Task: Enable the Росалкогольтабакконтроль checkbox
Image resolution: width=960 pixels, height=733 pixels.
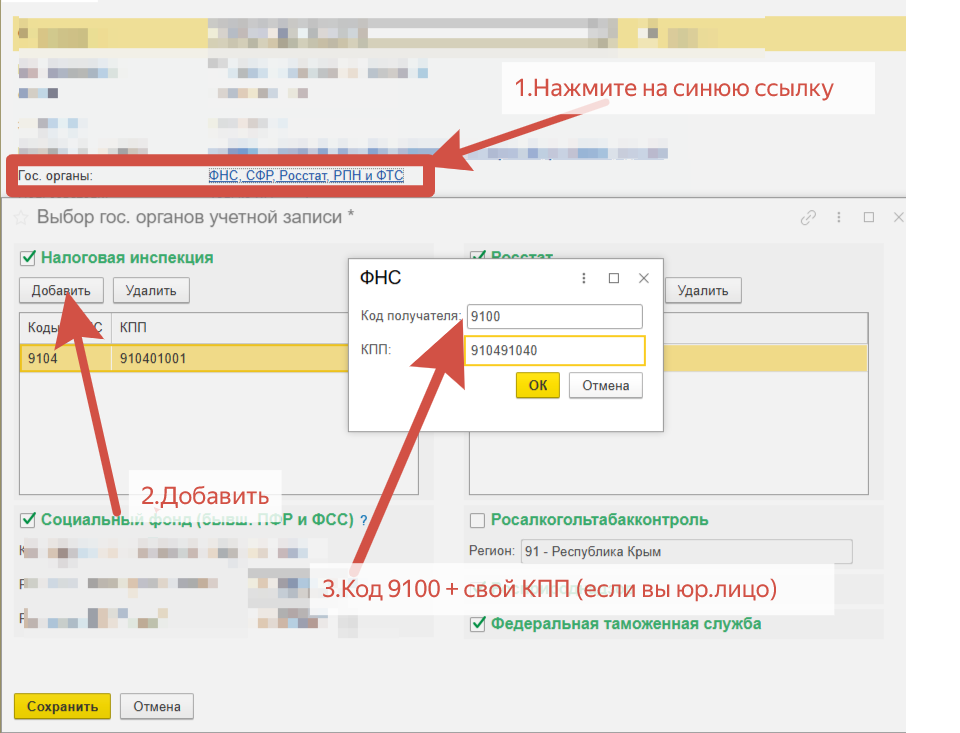Action: (478, 520)
